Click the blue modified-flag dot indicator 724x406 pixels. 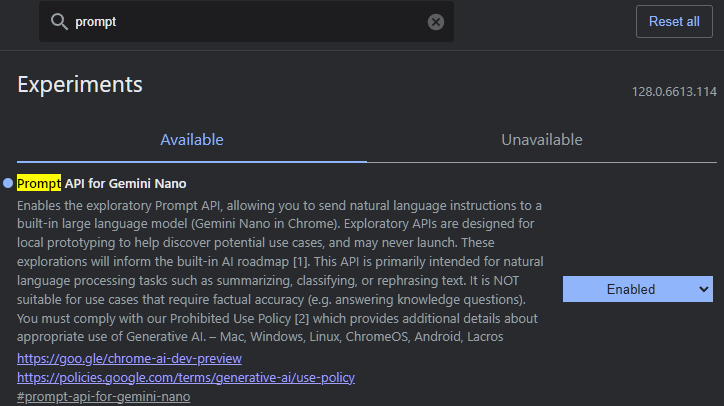8,183
